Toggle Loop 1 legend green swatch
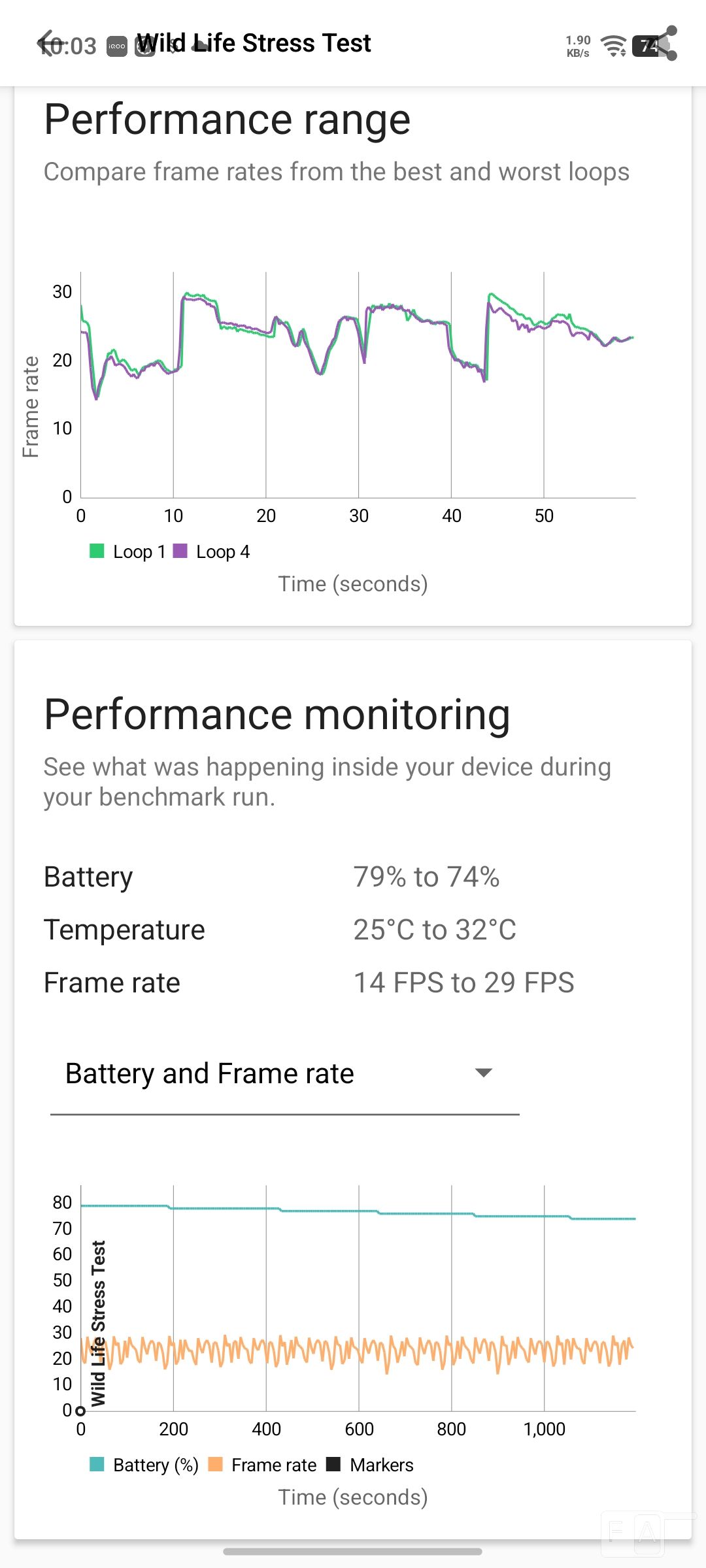Screen dimensions: 706x1568 (x=97, y=551)
